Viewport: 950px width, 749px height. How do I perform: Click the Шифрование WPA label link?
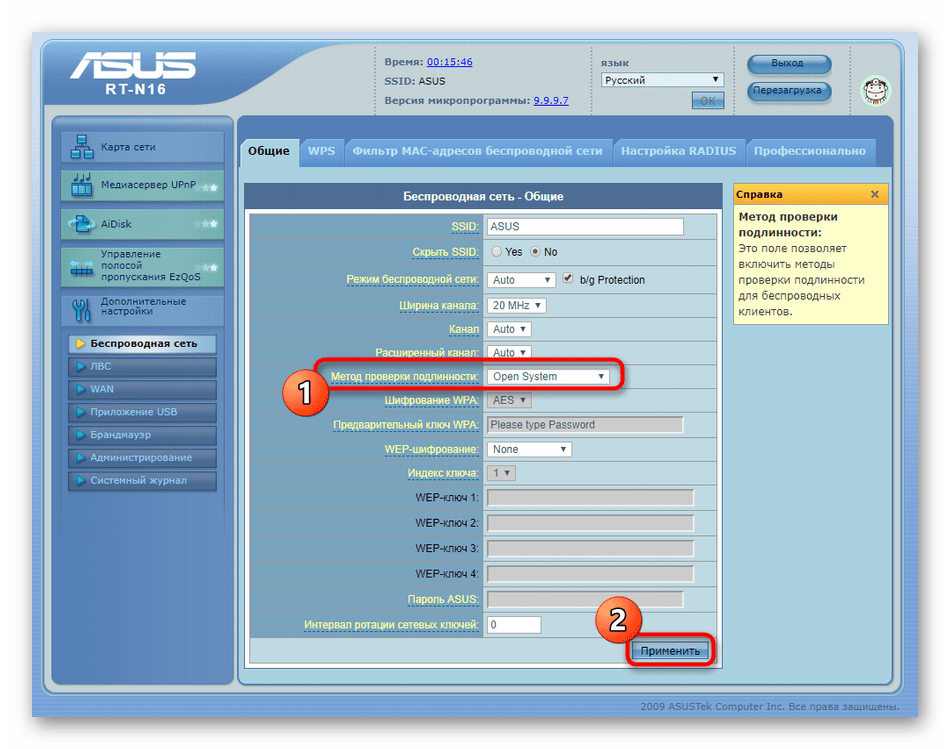[x=431, y=401]
